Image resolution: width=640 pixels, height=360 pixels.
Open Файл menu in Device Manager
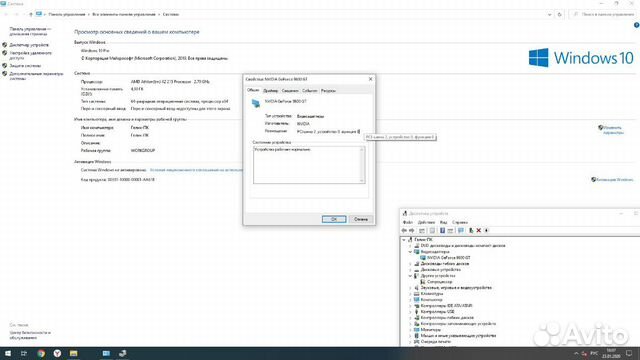coord(408,222)
